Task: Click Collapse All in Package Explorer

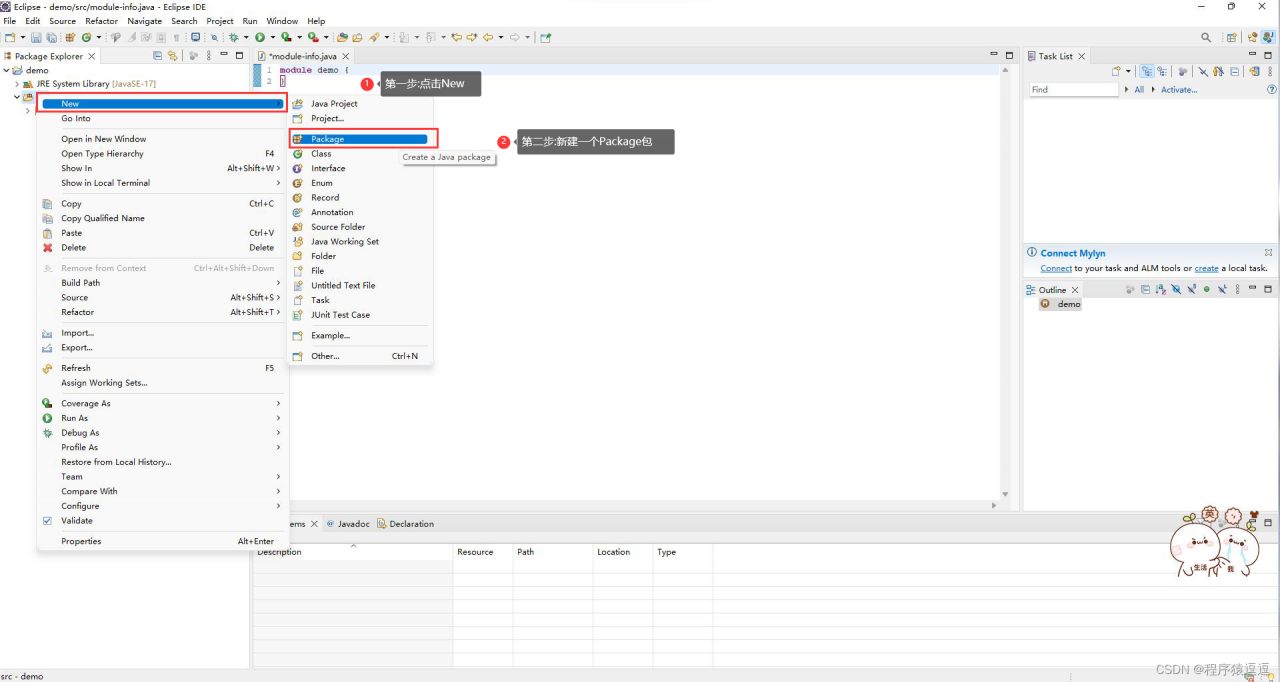Action: tap(158, 56)
